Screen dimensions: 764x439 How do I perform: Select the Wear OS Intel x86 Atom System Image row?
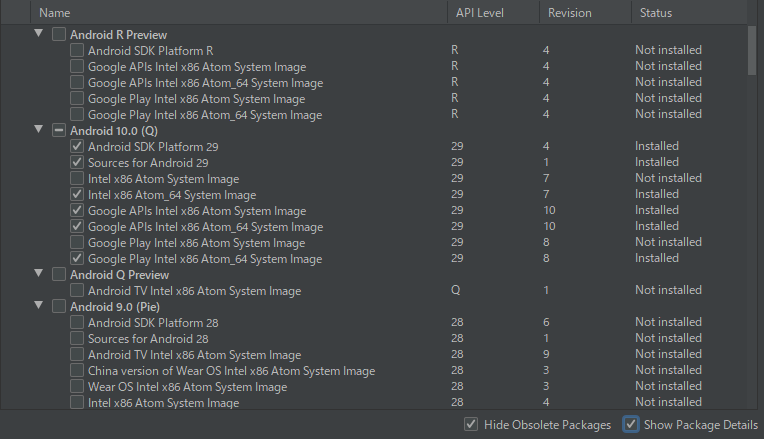(x=187, y=386)
